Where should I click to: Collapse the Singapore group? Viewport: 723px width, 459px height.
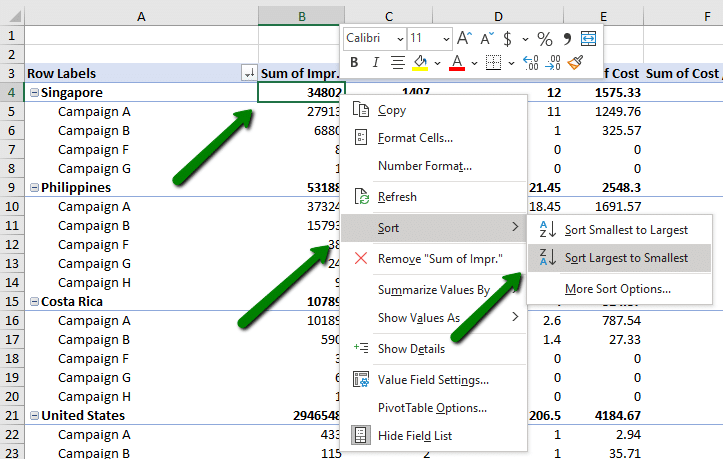click(x=34, y=93)
